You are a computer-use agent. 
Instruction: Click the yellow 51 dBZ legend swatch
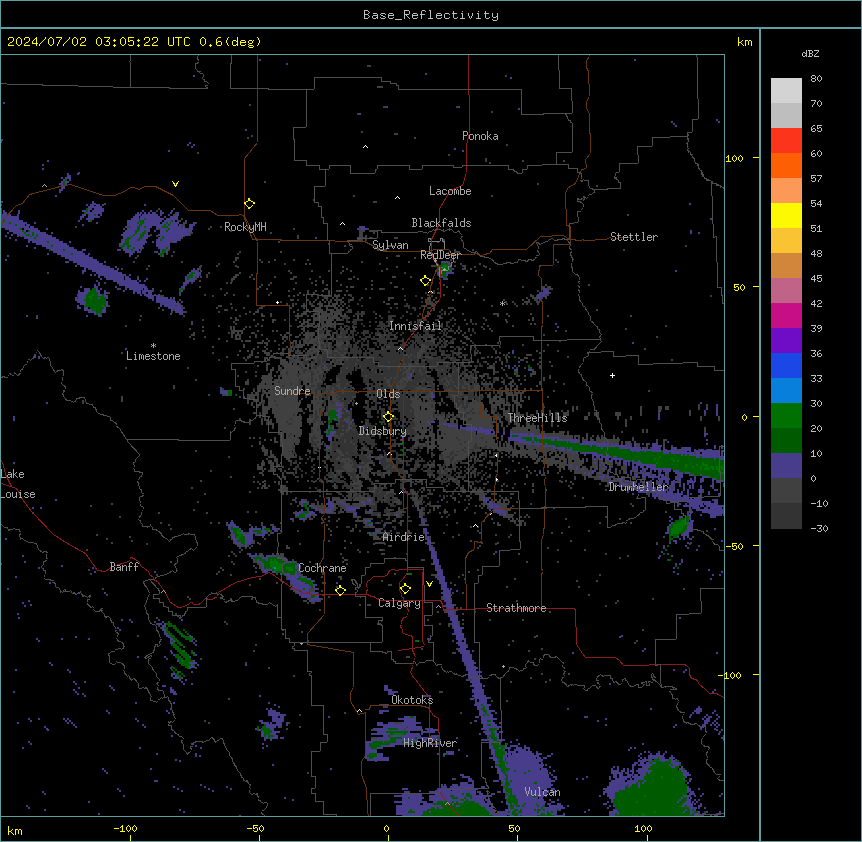pyautogui.click(x=786, y=215)
